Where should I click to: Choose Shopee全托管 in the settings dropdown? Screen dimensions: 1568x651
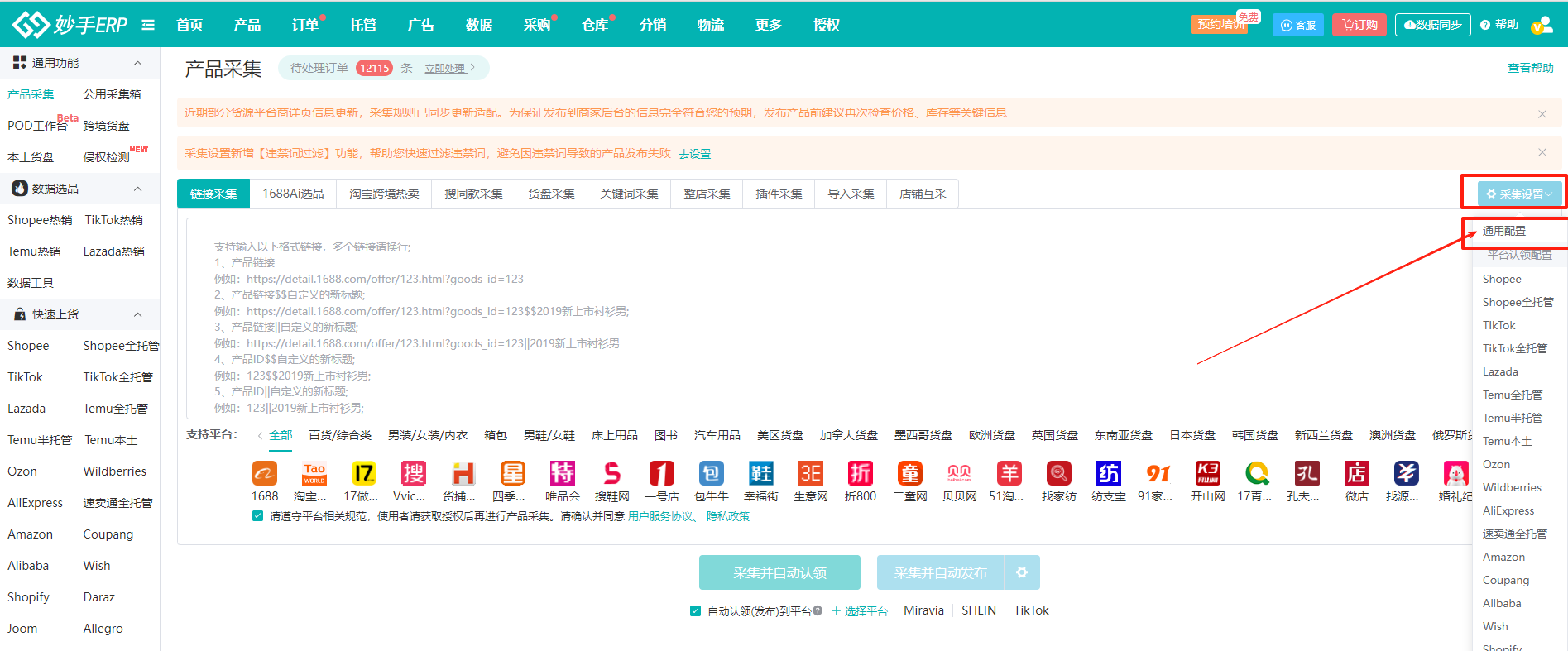coord(1518,302)
